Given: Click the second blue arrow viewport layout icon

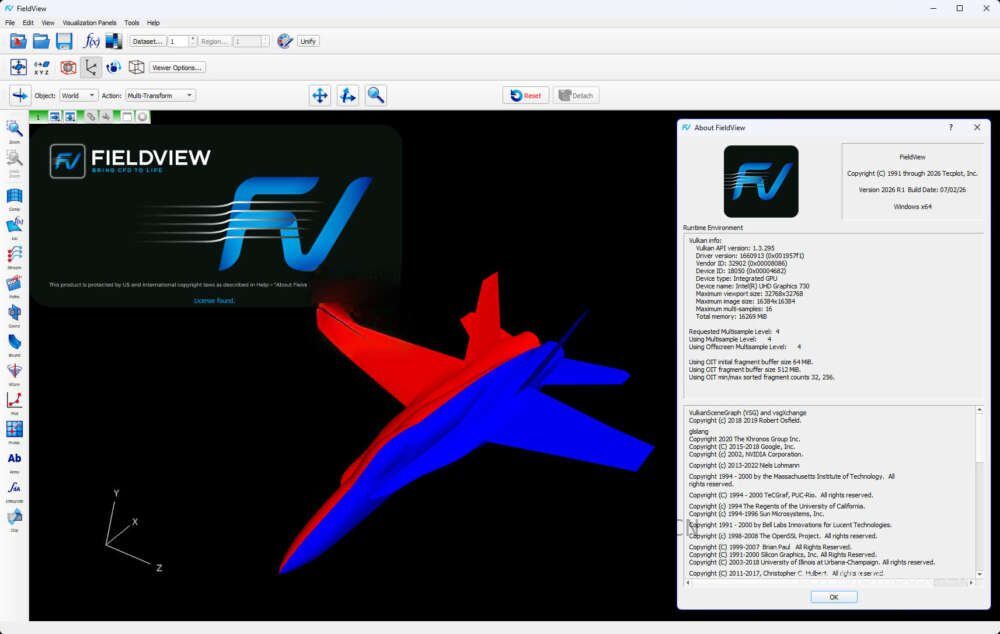Looking at the screenshot, I should coord(70,117).
